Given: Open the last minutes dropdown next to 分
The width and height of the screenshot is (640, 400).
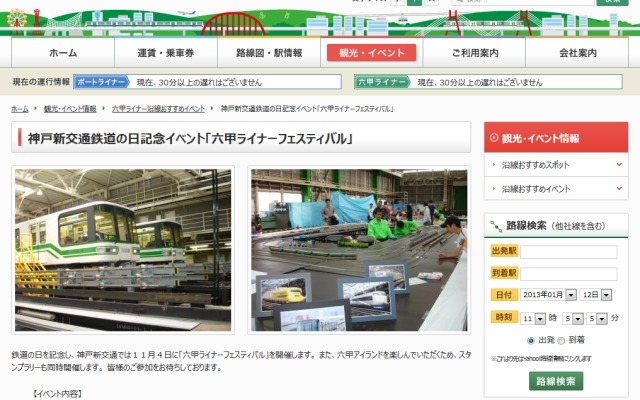Looking at the screenshot, I should pyautogui.click(x=597, y=318).
